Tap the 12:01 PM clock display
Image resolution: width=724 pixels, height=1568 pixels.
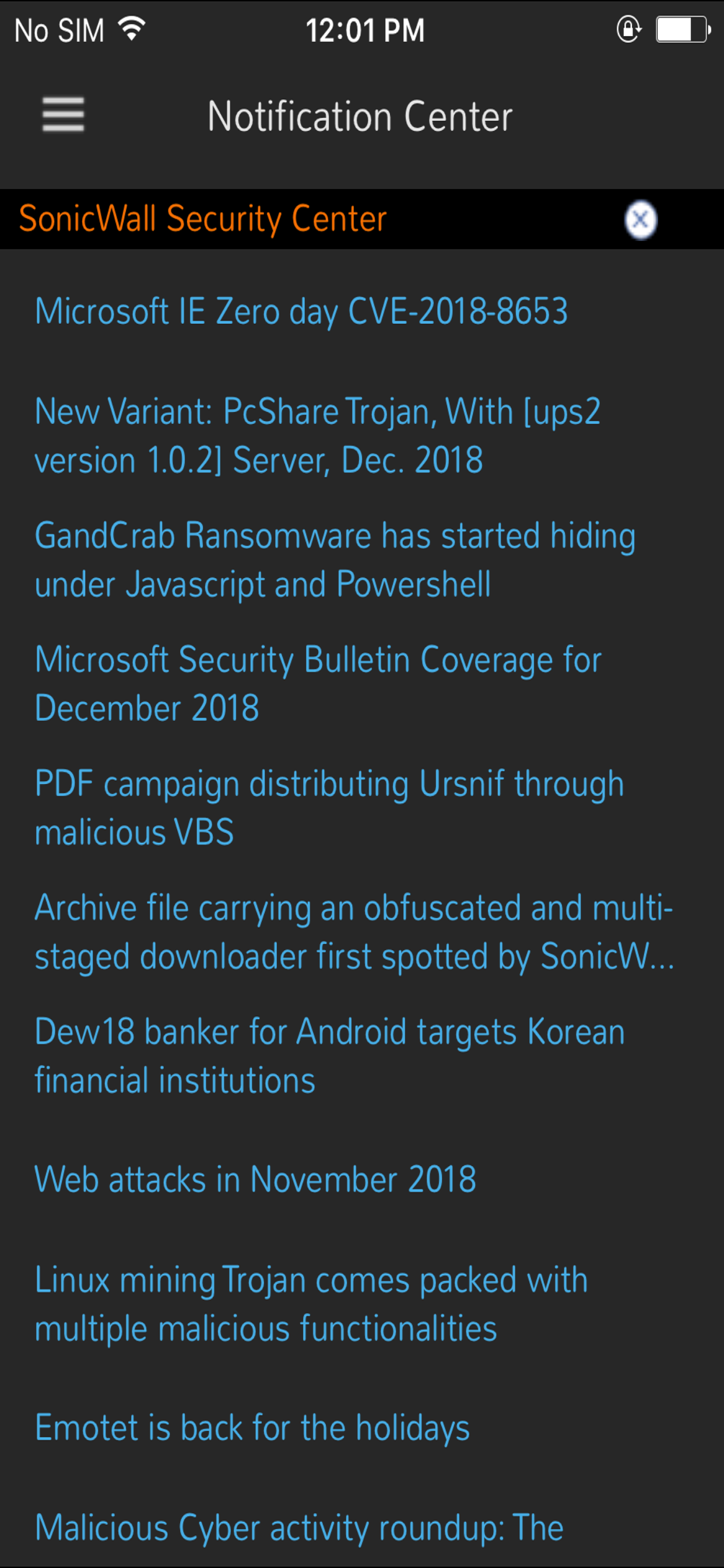pyautogui.click(x=364, y=29)
